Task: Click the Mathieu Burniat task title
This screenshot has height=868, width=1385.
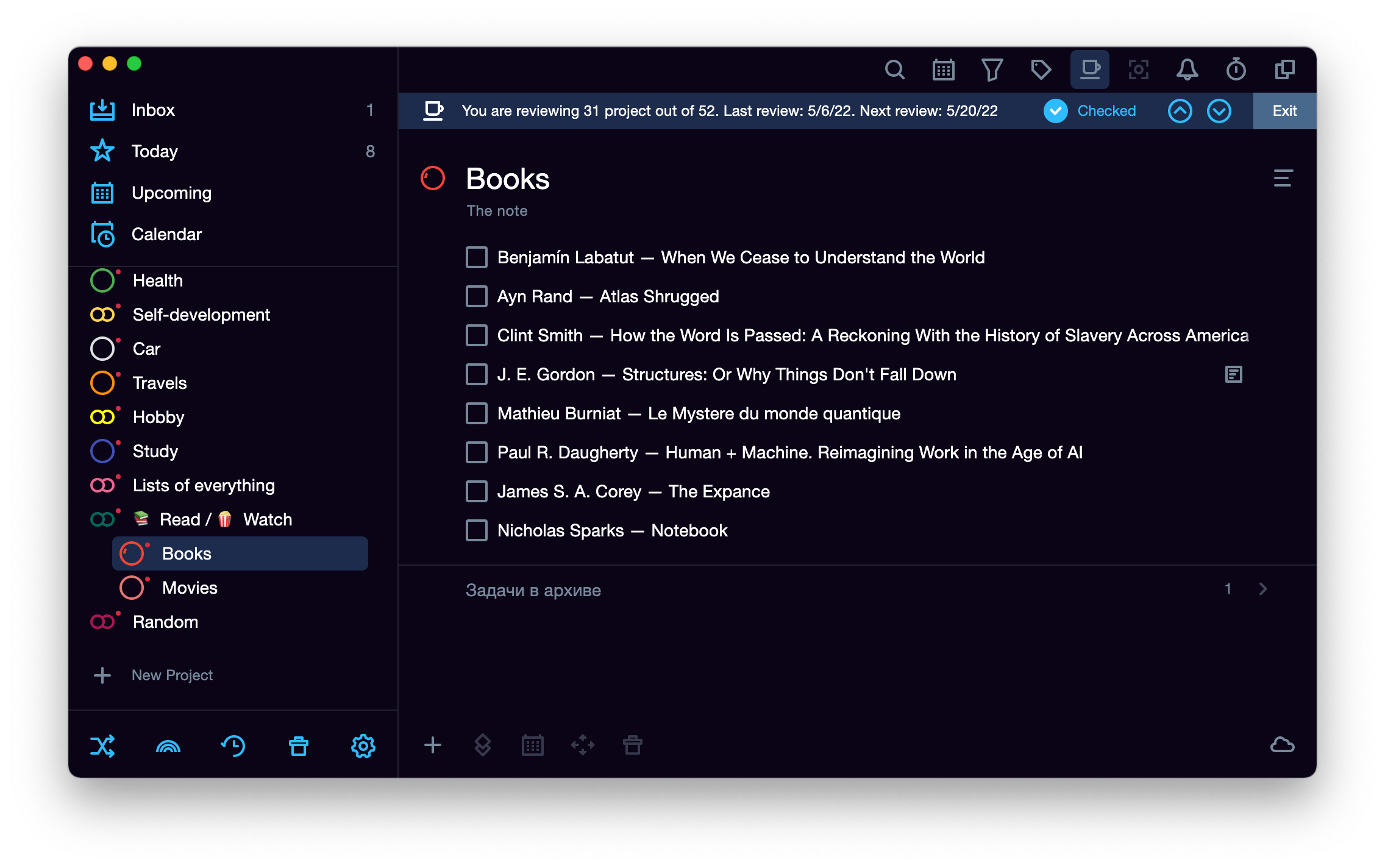Action: click(699, 413)
